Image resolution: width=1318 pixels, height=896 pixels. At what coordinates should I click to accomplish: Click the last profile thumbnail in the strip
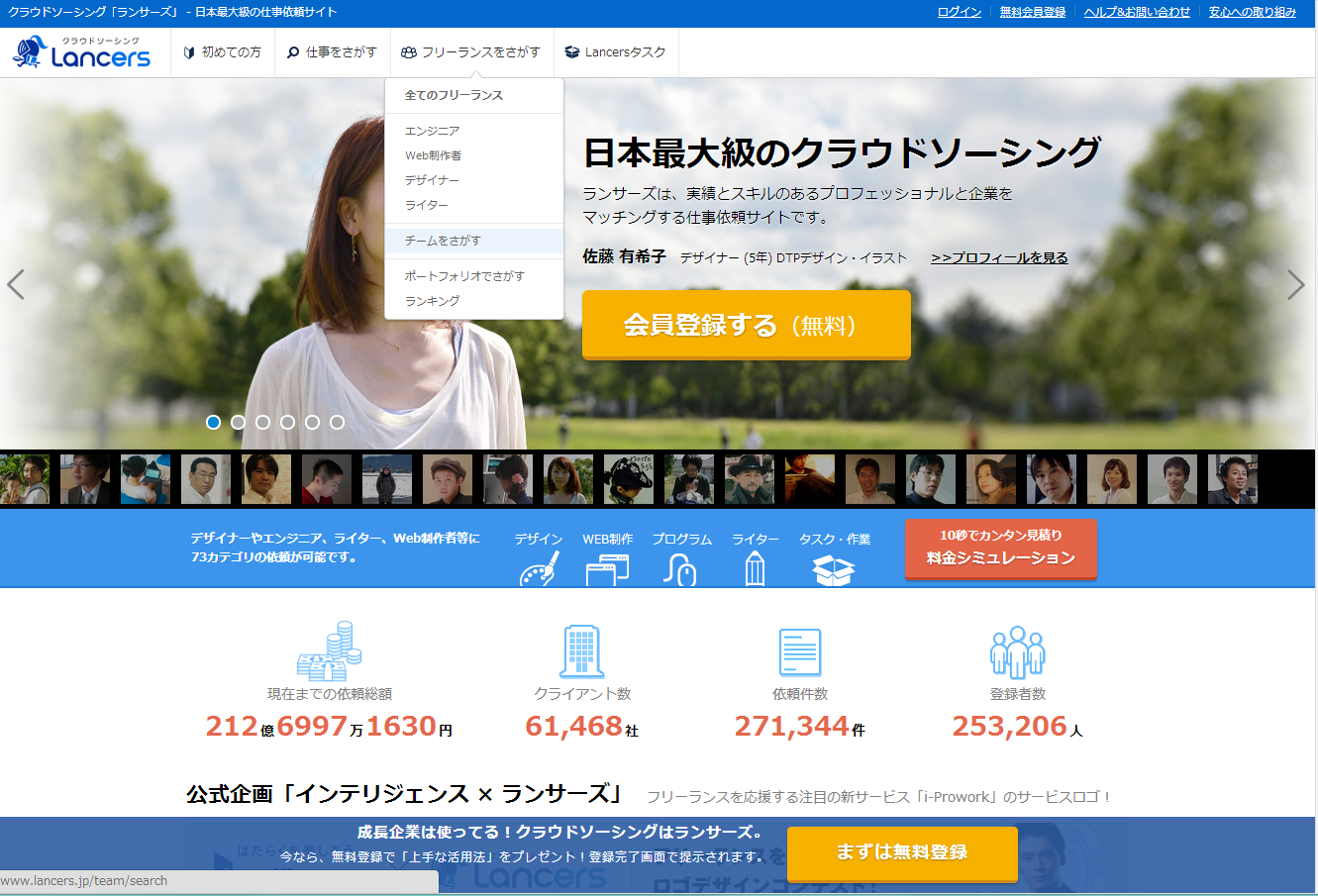[x=1233, y=479]
